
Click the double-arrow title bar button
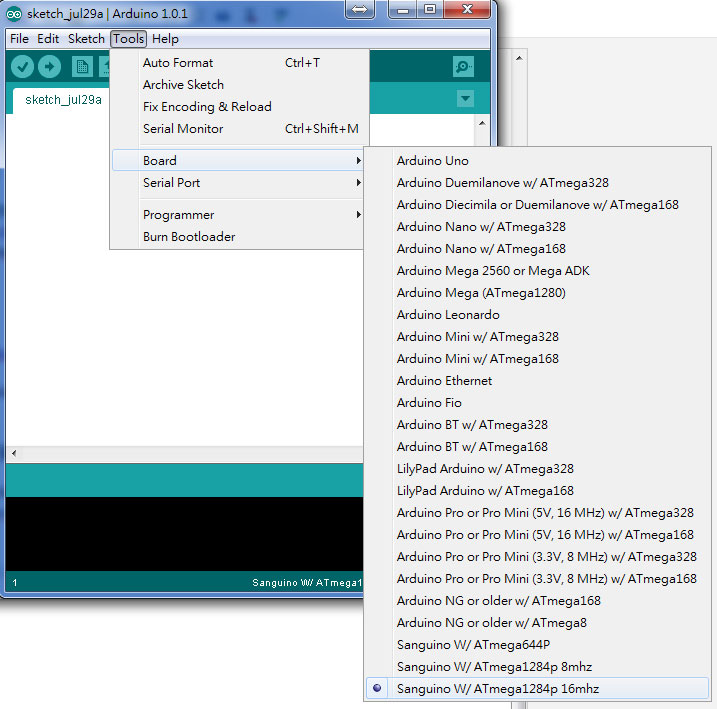(359, 9)
